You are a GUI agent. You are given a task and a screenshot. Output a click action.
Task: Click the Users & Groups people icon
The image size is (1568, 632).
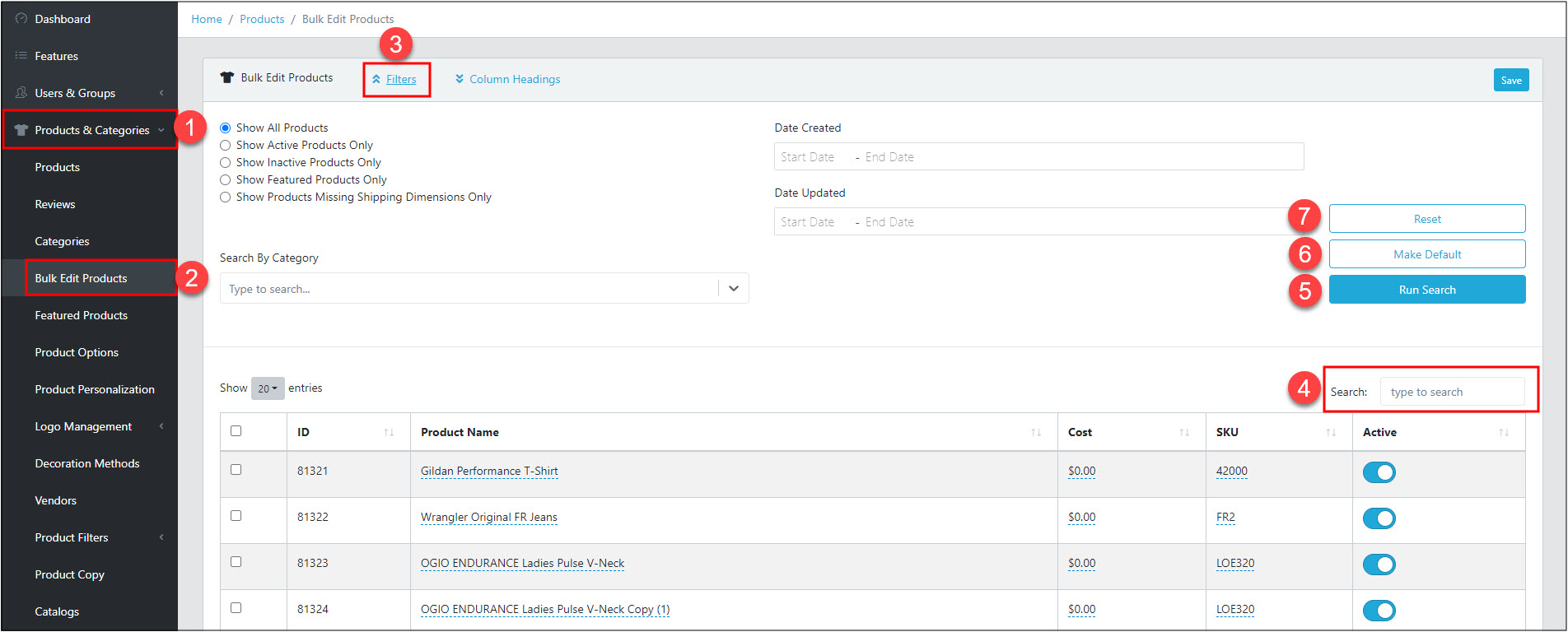(21, 93)
